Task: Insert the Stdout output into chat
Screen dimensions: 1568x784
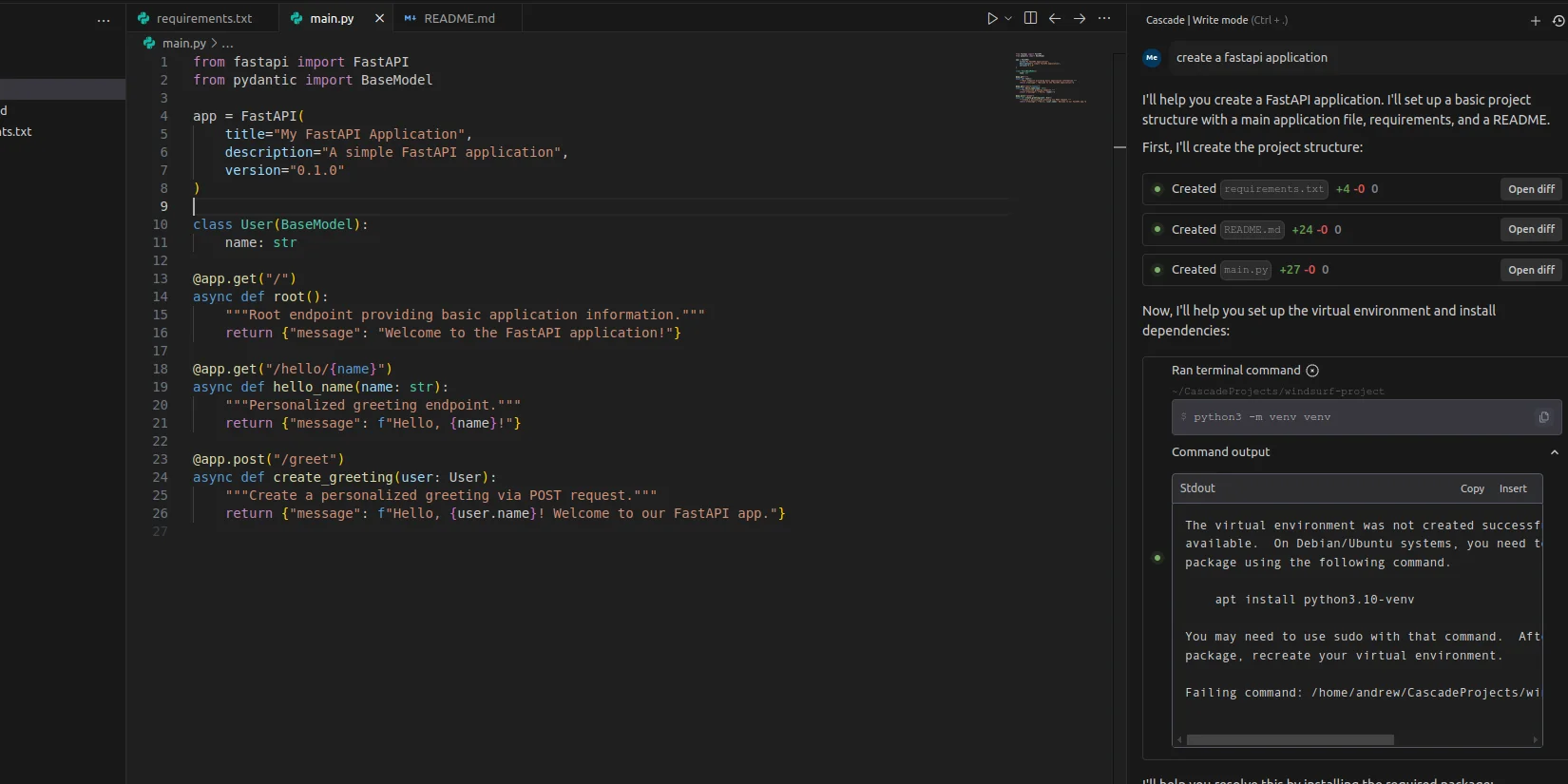Action: point(1513,488)
